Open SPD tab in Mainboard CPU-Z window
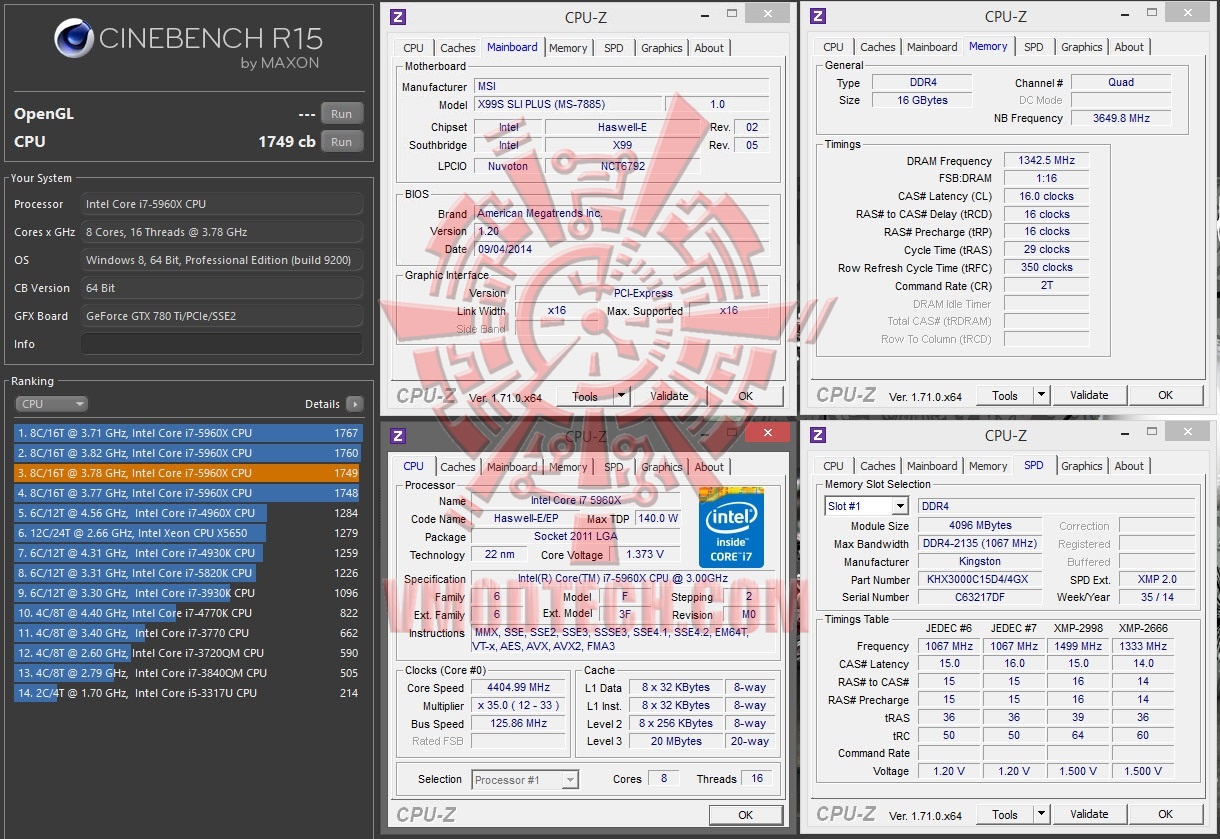This screenshot has width=1220, height=839. point(614,48)
